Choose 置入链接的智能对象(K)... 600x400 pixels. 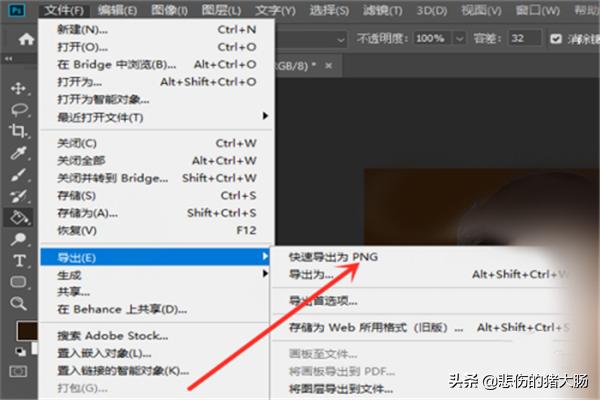(x=157, y=371)
